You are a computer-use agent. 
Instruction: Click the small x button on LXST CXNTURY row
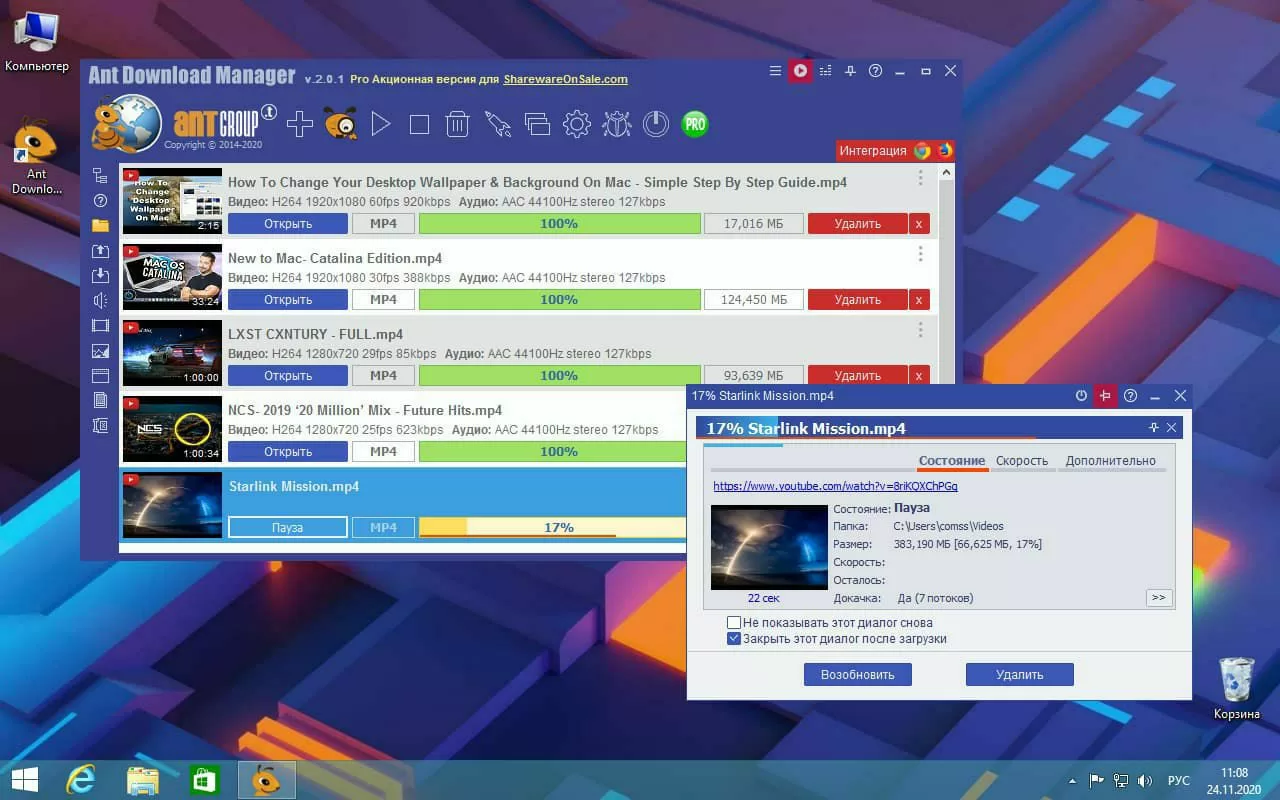click(919, 375)
